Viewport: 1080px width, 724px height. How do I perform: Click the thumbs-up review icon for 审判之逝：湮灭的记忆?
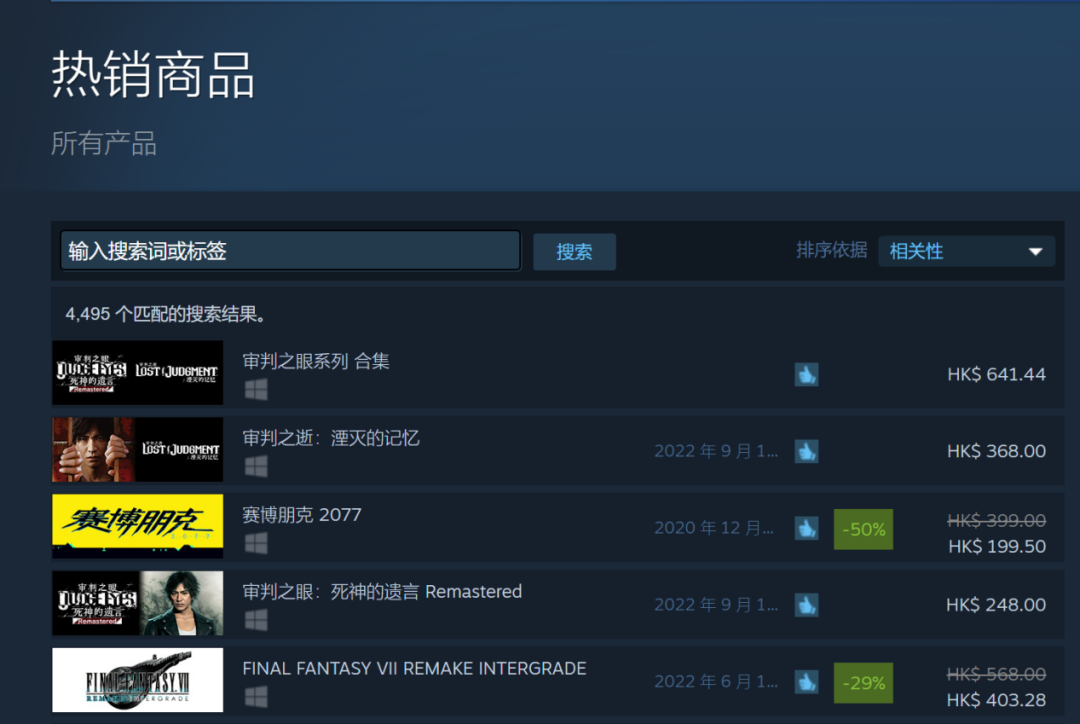pos(807,451)
